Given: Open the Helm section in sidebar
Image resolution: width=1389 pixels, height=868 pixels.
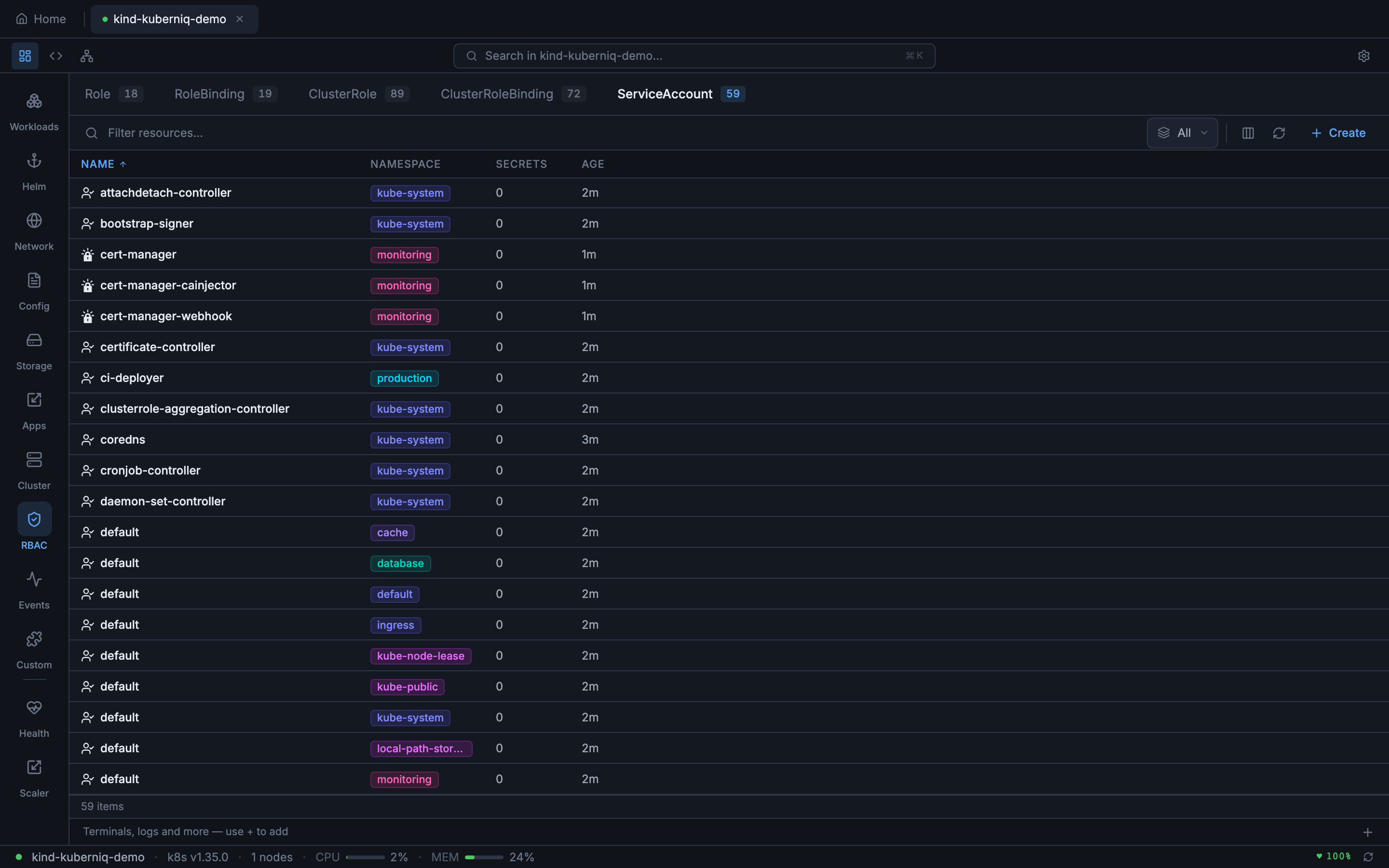Looking at the screenshot, I should pos(34,170).
